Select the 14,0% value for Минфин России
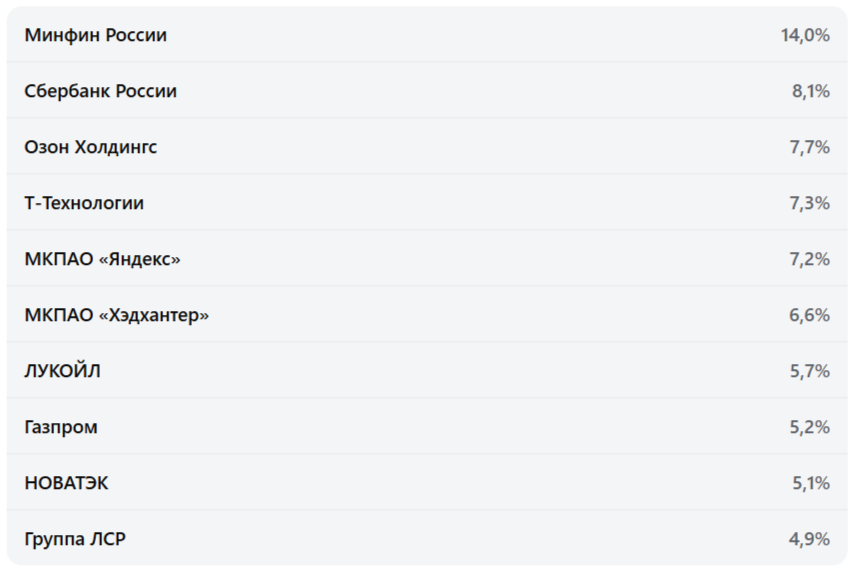Viewport: 853px width, 570px height. [x=805, y=35]
